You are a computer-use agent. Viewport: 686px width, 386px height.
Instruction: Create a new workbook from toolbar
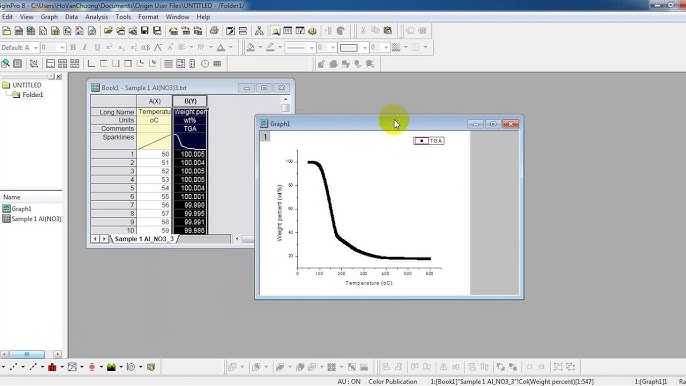click(19, 31)
